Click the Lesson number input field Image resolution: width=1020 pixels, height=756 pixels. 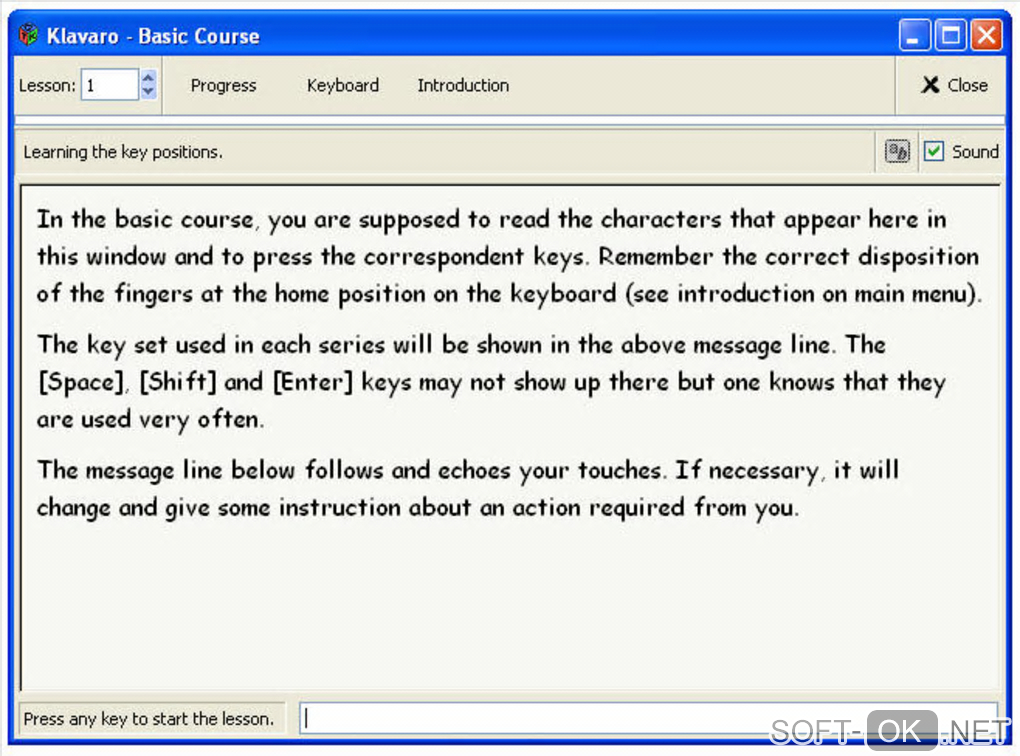tap(109, 85)
